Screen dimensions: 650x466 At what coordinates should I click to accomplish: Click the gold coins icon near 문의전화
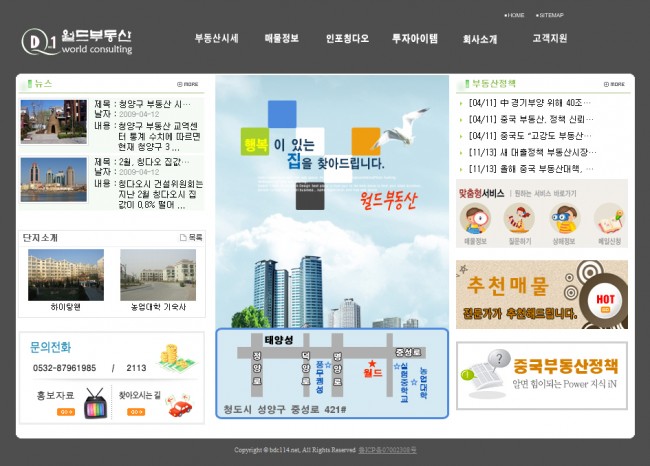[x=176, y=359]
